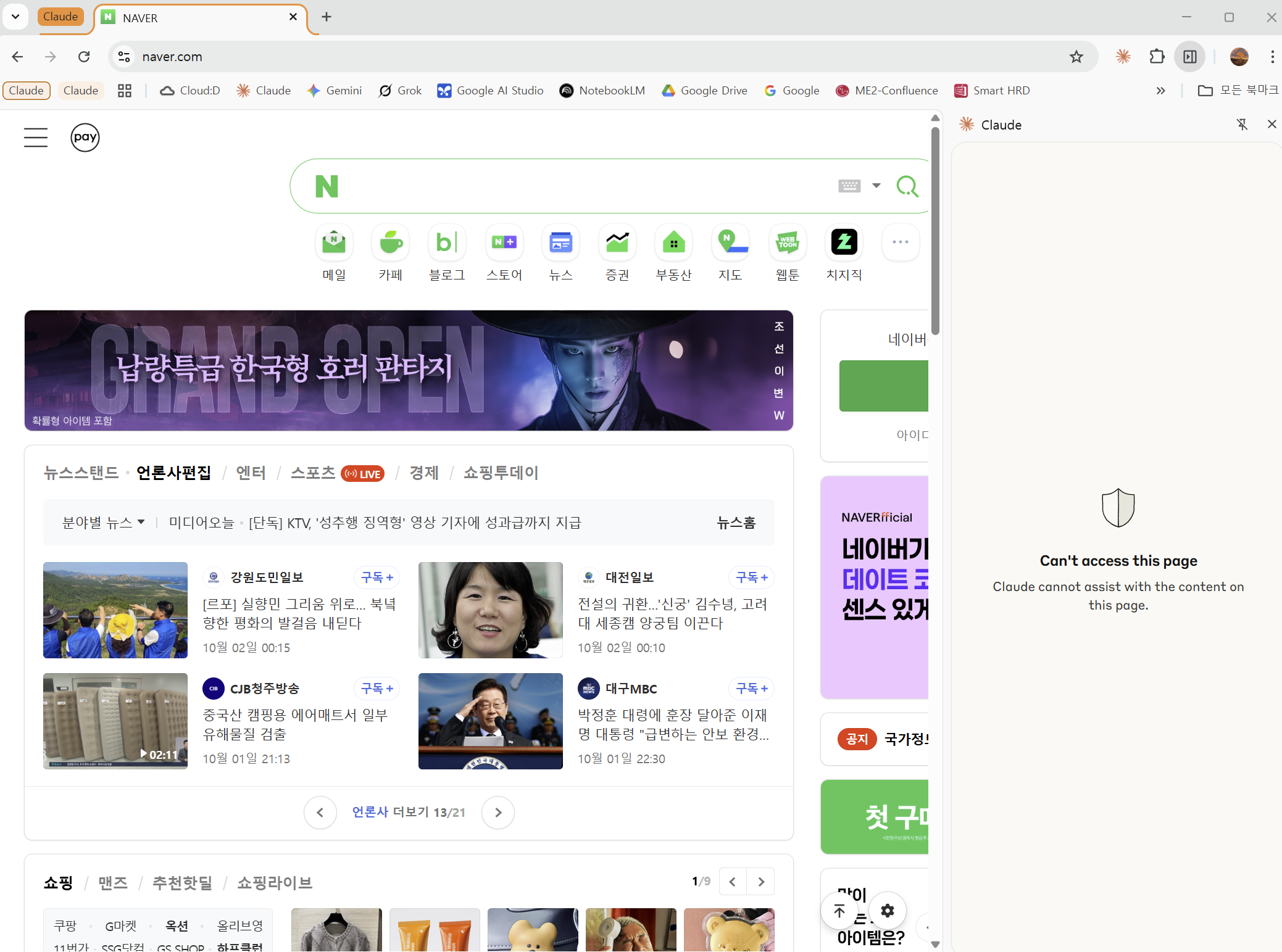The image size is (1282, 952).
Task: Click the Naver Blog shortcut icon
Action: click(x=447, y=242)
